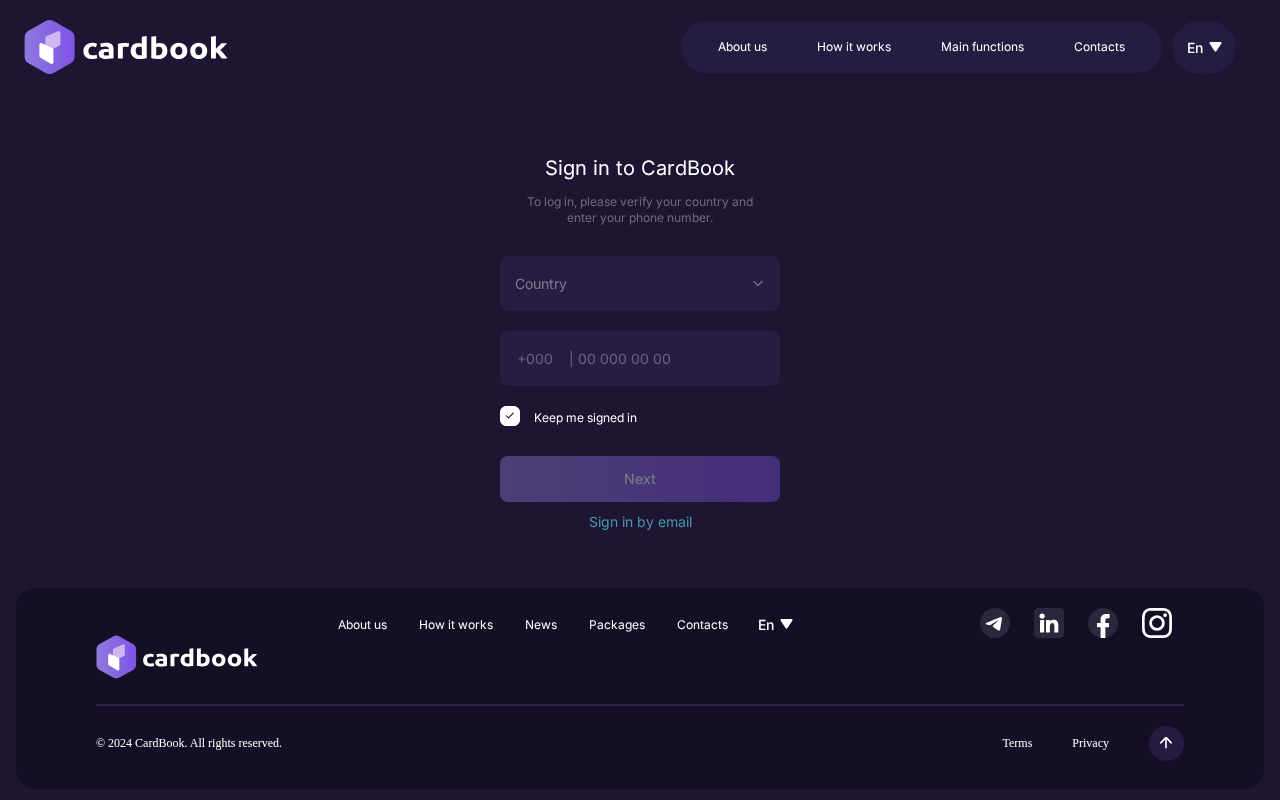
Task: Go to About us in the header
Action: [742, 47]
